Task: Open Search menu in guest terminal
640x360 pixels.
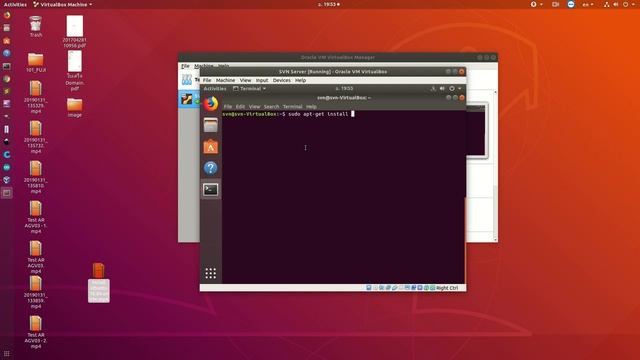Action: point(271,107)
